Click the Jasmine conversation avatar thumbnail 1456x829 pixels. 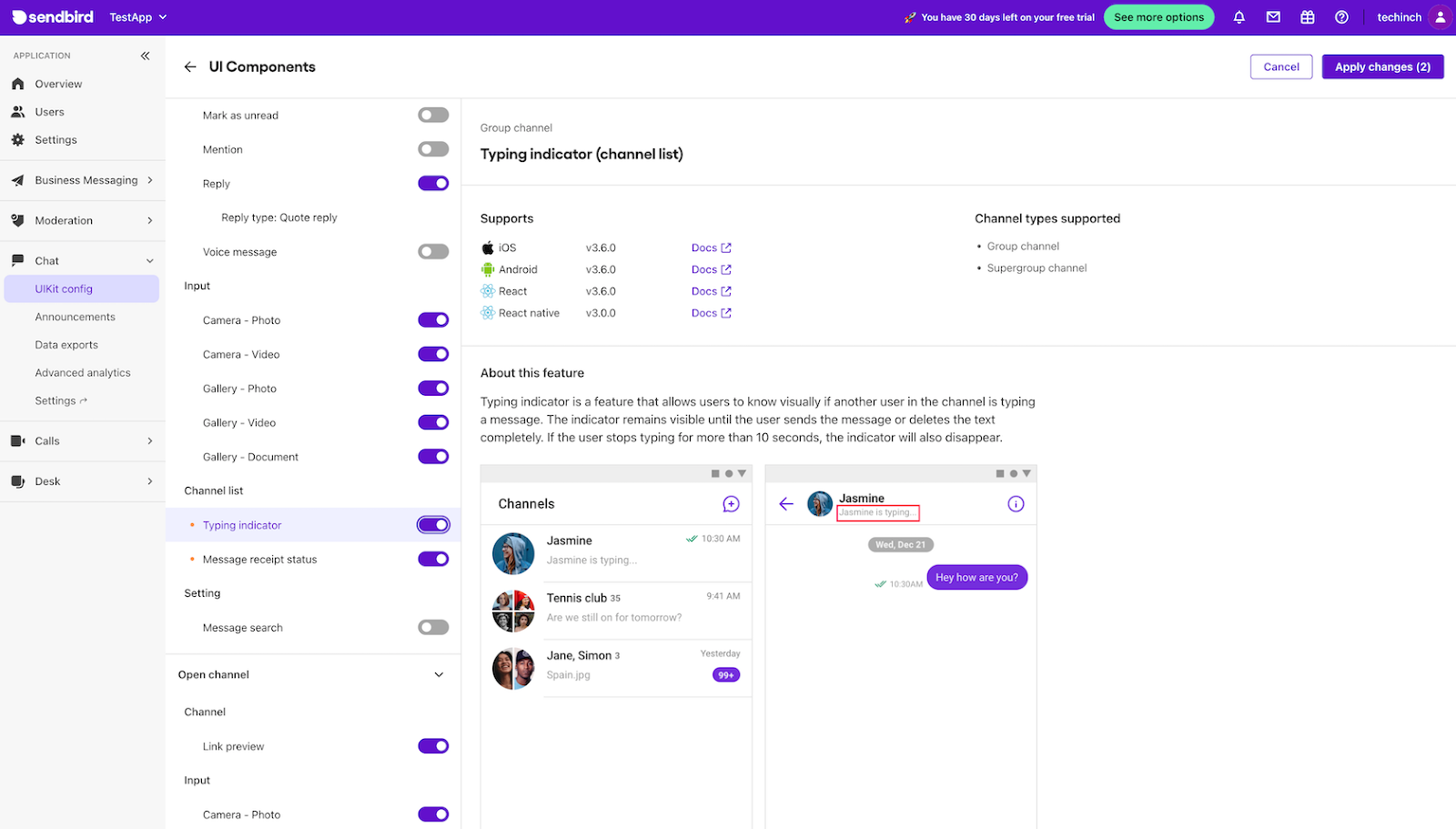coord(512,553)
